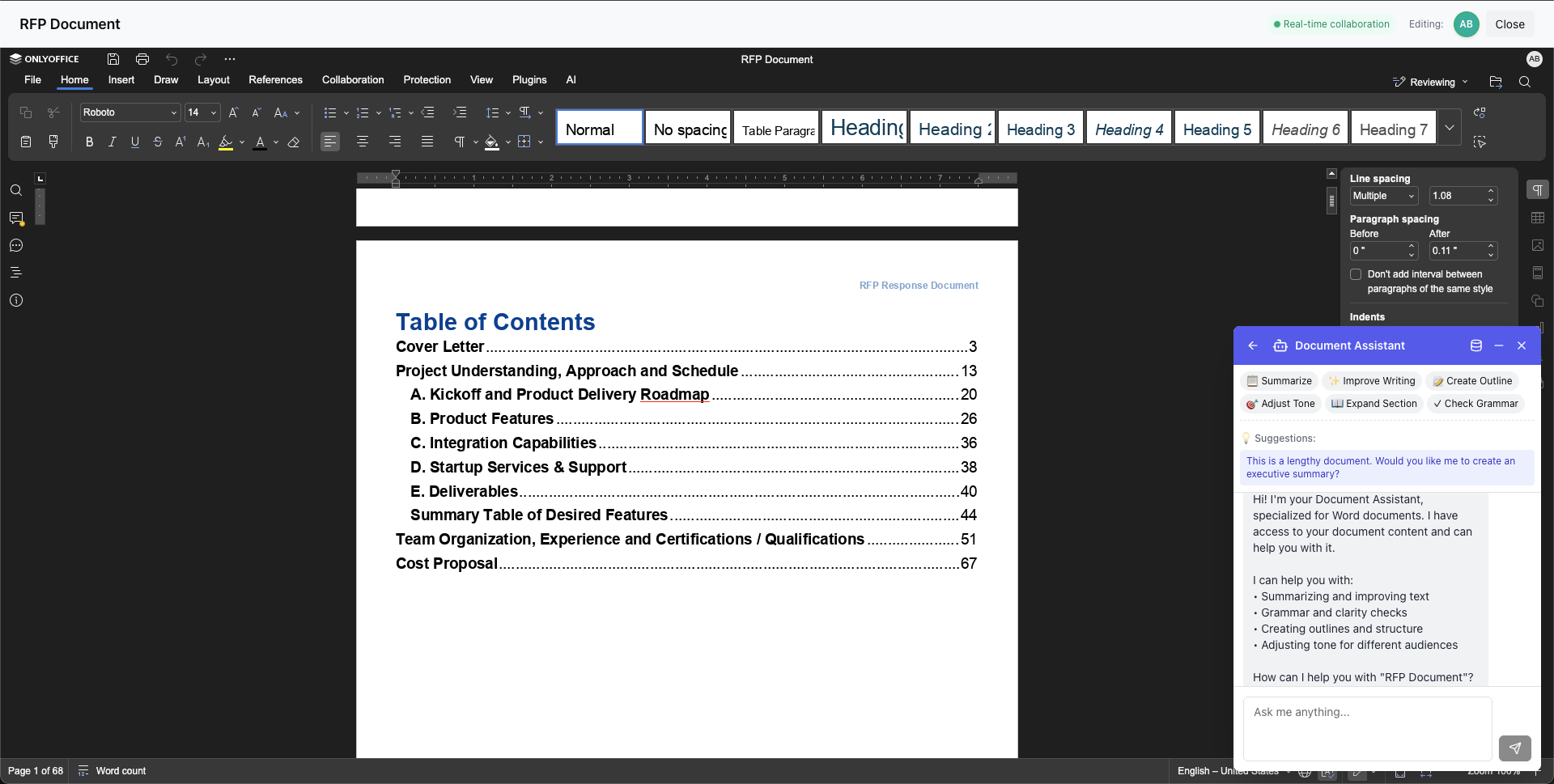The width and height of the screenshot is (1554, 784).
Task: Open the Roboto font name dropdown
Action: pos(174,112)
